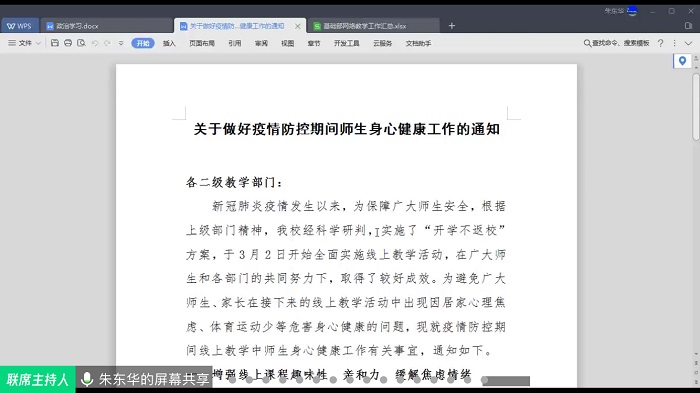This screenshot has height=393, width=700.
Task: Select the 插入 ribbon tab
Action: [x=169, y=43]
